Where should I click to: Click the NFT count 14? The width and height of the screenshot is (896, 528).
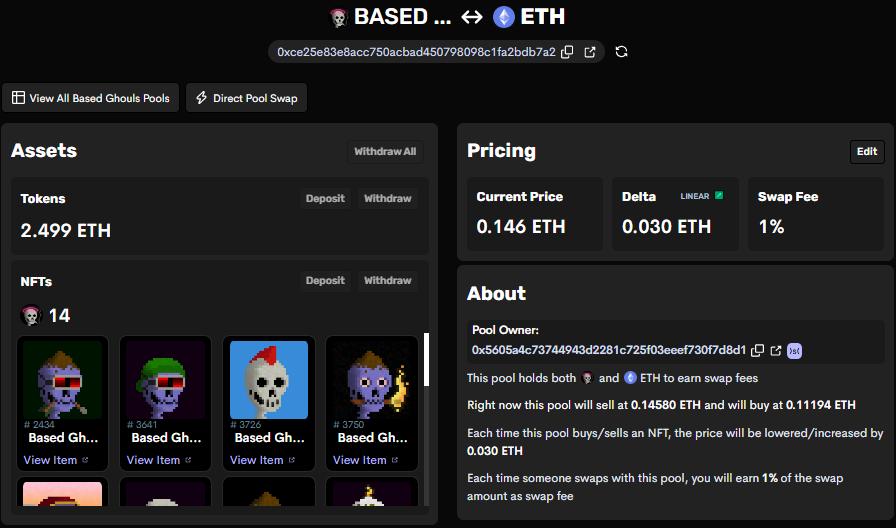tap(59, 315)
